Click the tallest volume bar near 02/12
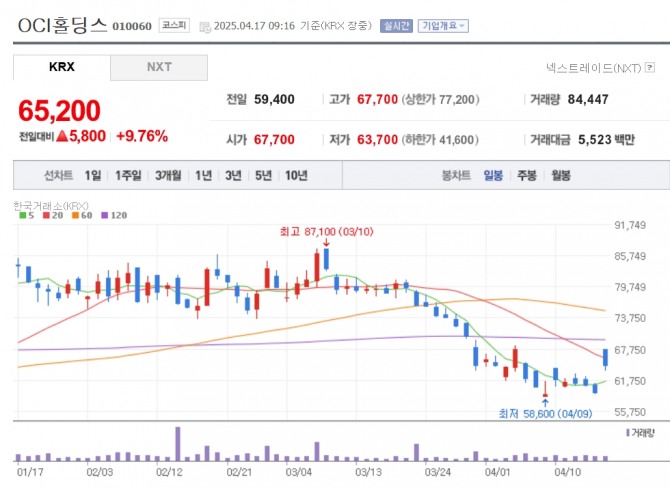 (178, 444)
